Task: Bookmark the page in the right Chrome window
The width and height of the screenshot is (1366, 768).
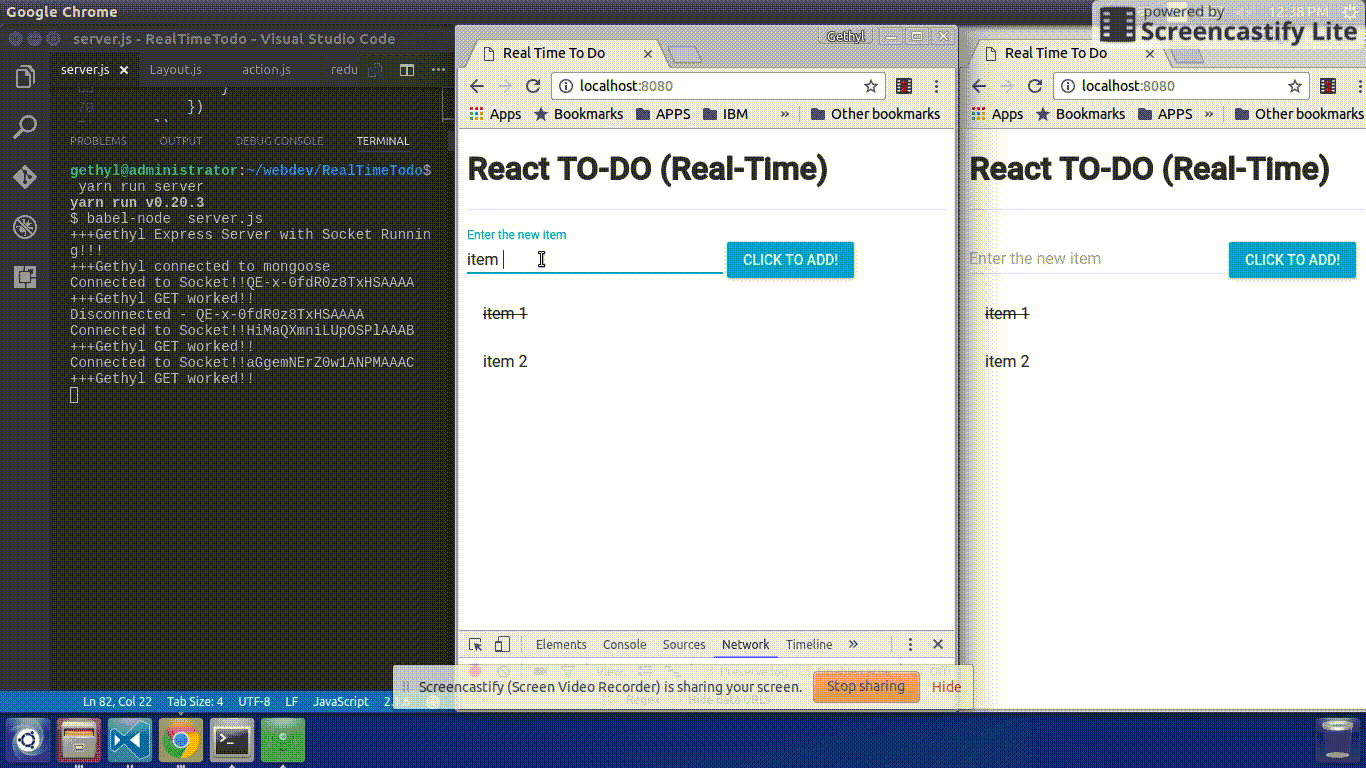Action: 1295,86
